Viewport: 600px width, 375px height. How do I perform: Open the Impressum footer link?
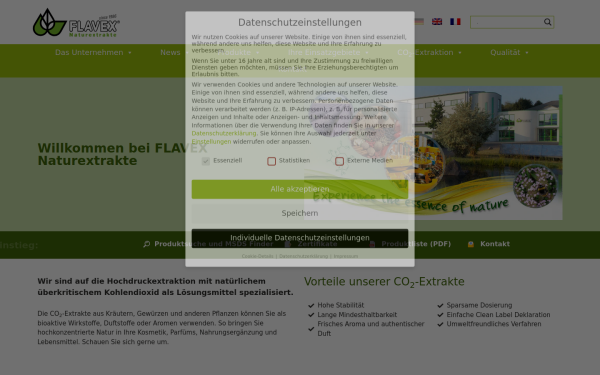[x=346, y=256]
